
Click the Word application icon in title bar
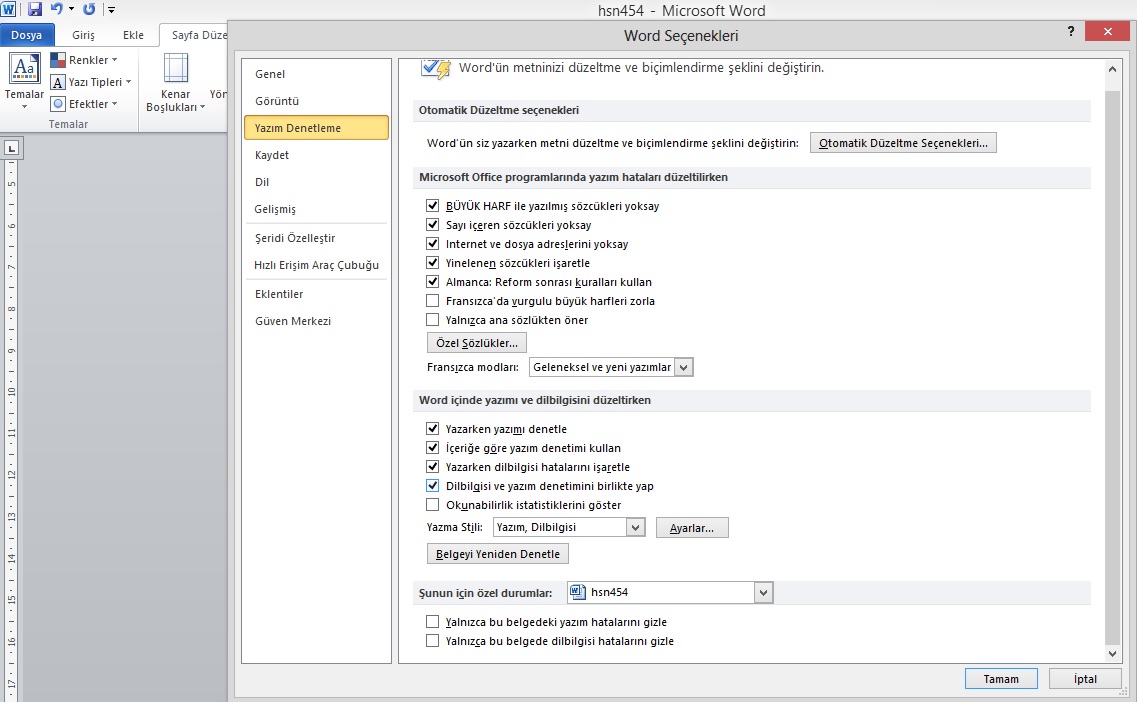tap(8, 9)
